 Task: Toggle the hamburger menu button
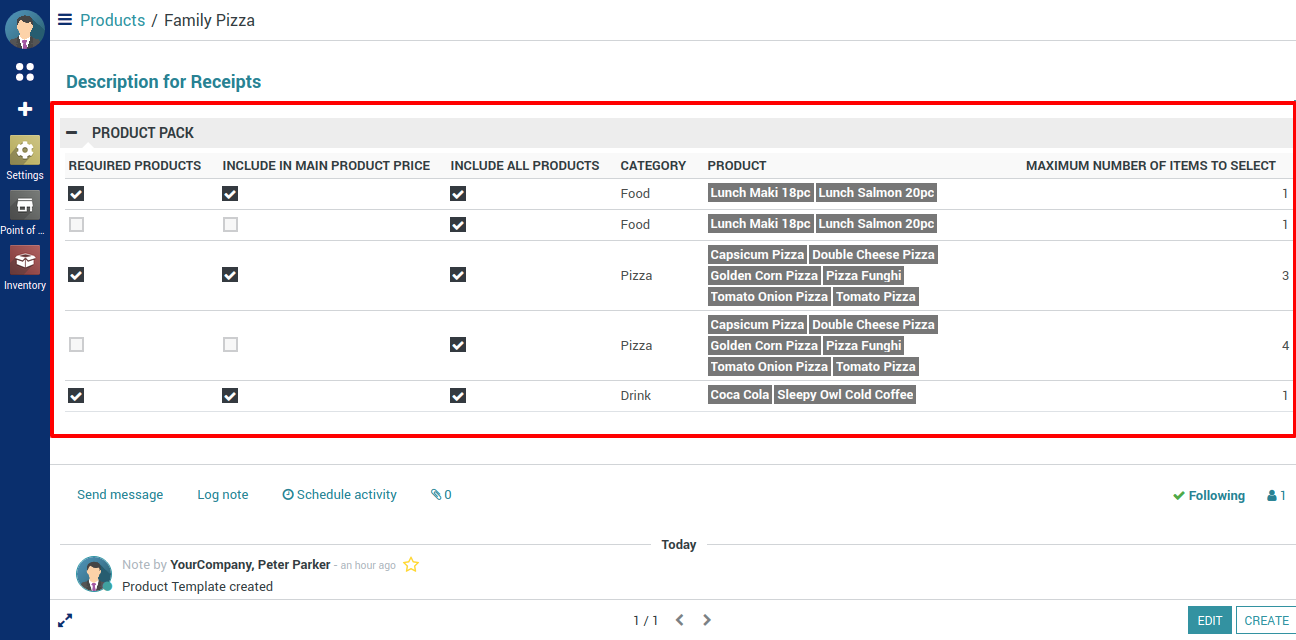click(65, 20)
